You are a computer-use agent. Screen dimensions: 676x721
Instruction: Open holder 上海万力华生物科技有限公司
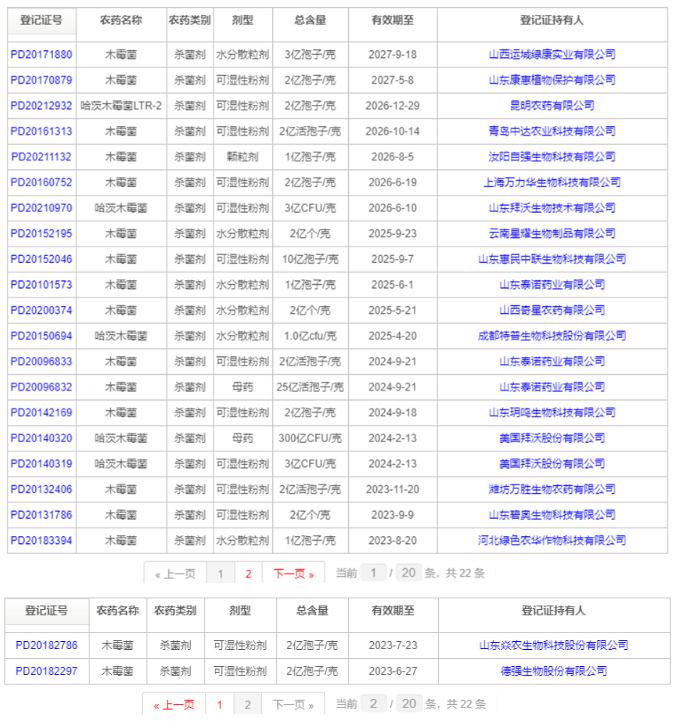pyautogui.click(x=552, y=183)
